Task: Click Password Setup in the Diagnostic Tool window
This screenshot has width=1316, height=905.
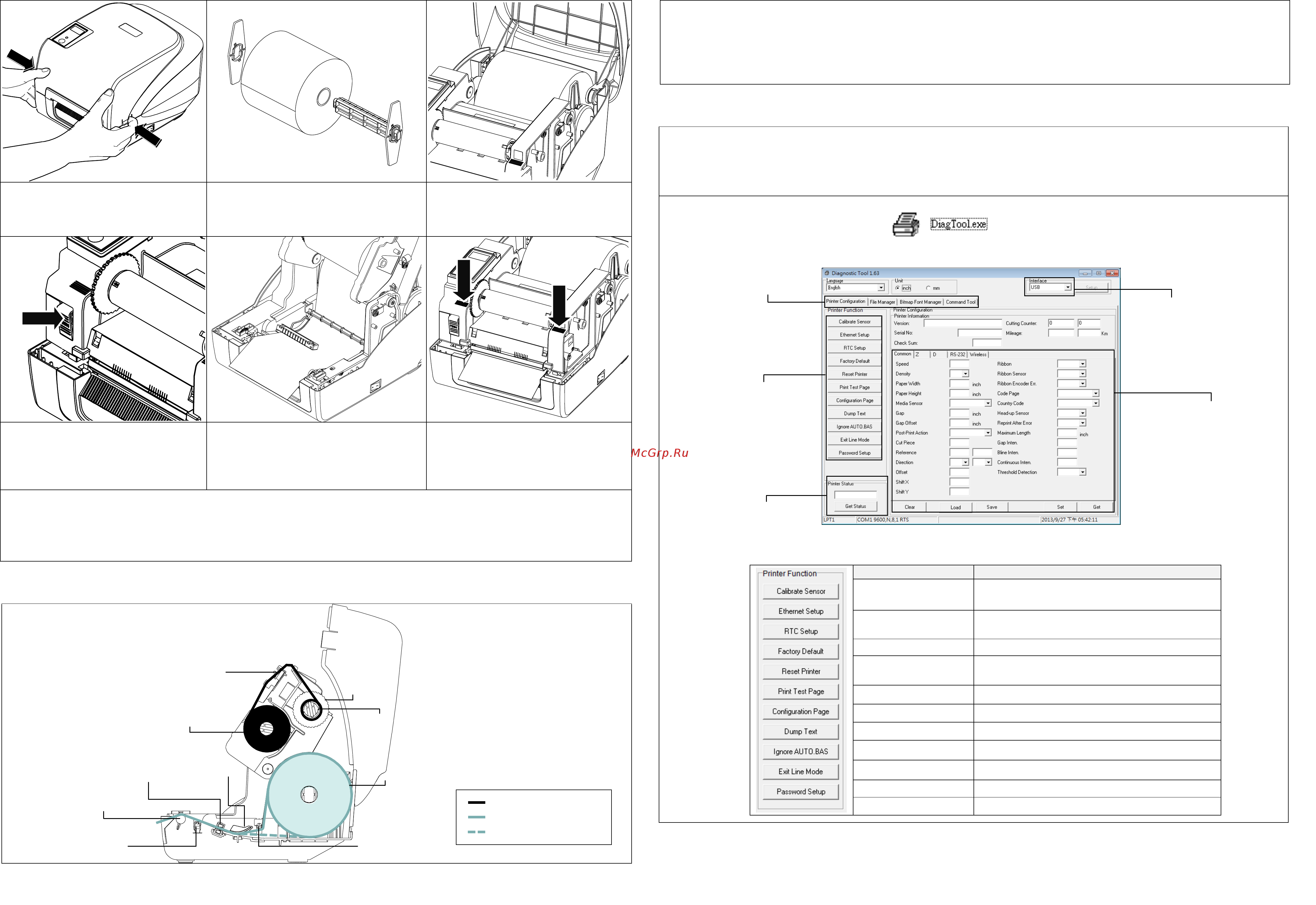Action: pos(855,453)
